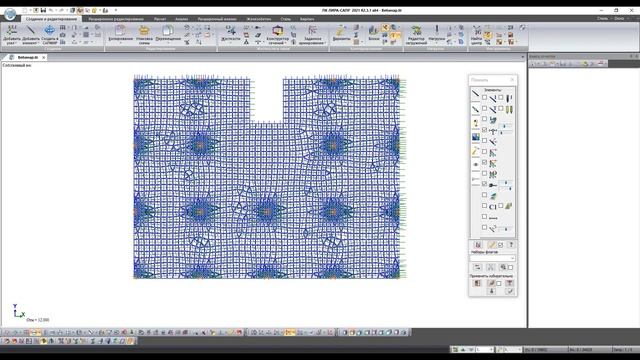Screen dimensions: 640x360
Task: Click the Найти центр icon
Action: tap(476, 35)
